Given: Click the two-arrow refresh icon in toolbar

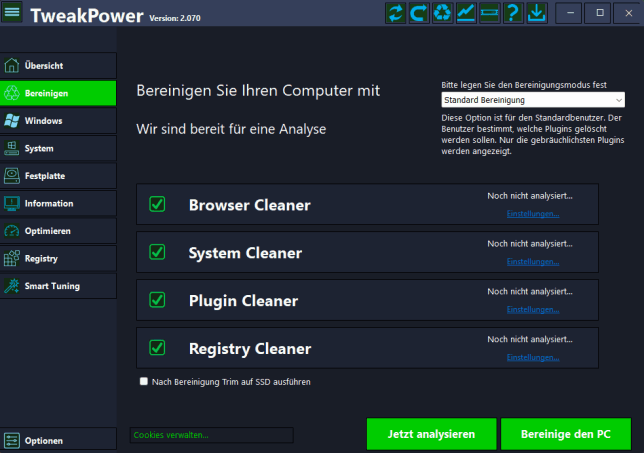Looking at the screenshot, I should [x=396, y=14].
